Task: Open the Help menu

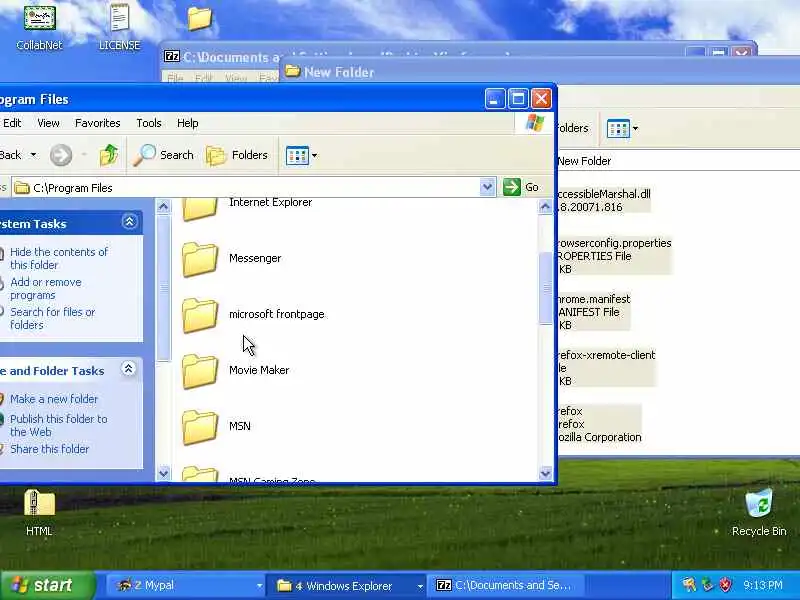Action: coord(187,123)
